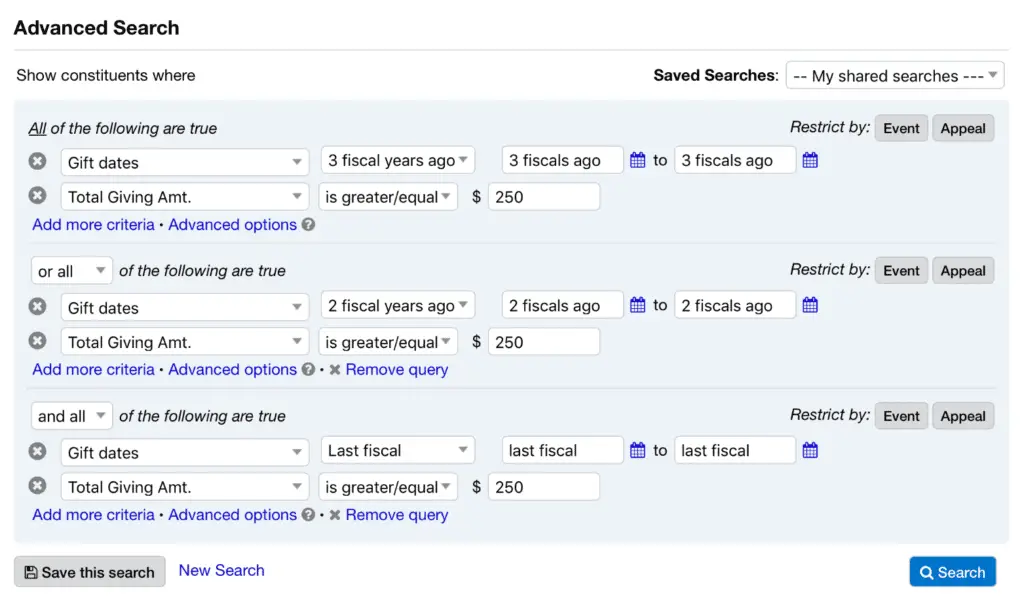Delete the second group's Gift dates criterion
This screenshot has height=596, width=1024.
[37, 306]
